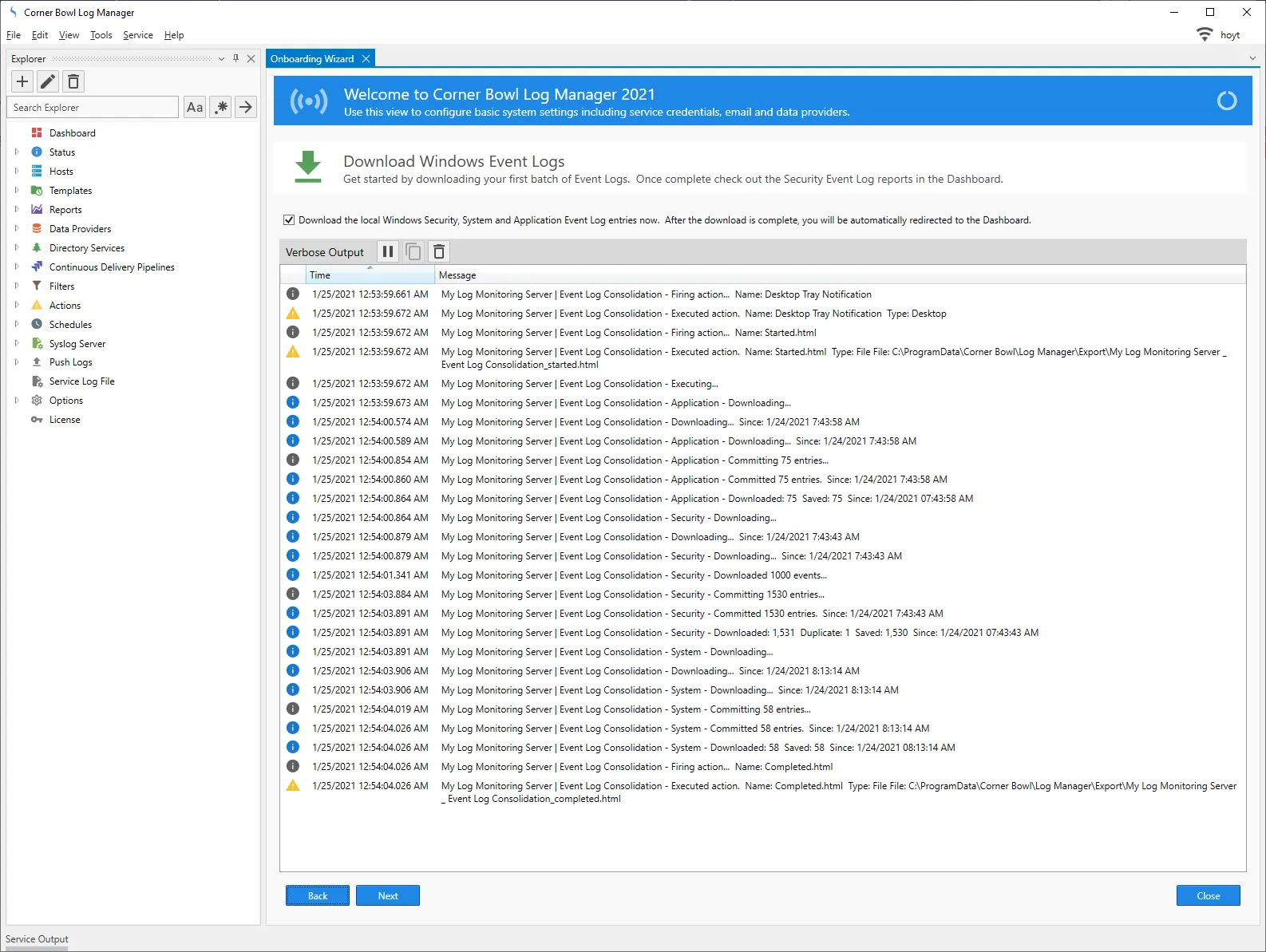Toggle the wildcard search button

tap(221, 107)
